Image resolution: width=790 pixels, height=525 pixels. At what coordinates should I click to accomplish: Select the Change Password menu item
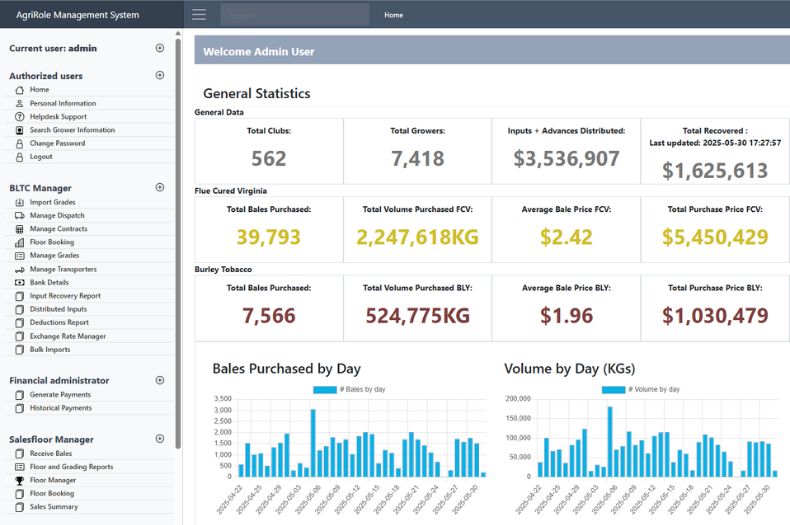pyautogui.click(x=57, y=144)
